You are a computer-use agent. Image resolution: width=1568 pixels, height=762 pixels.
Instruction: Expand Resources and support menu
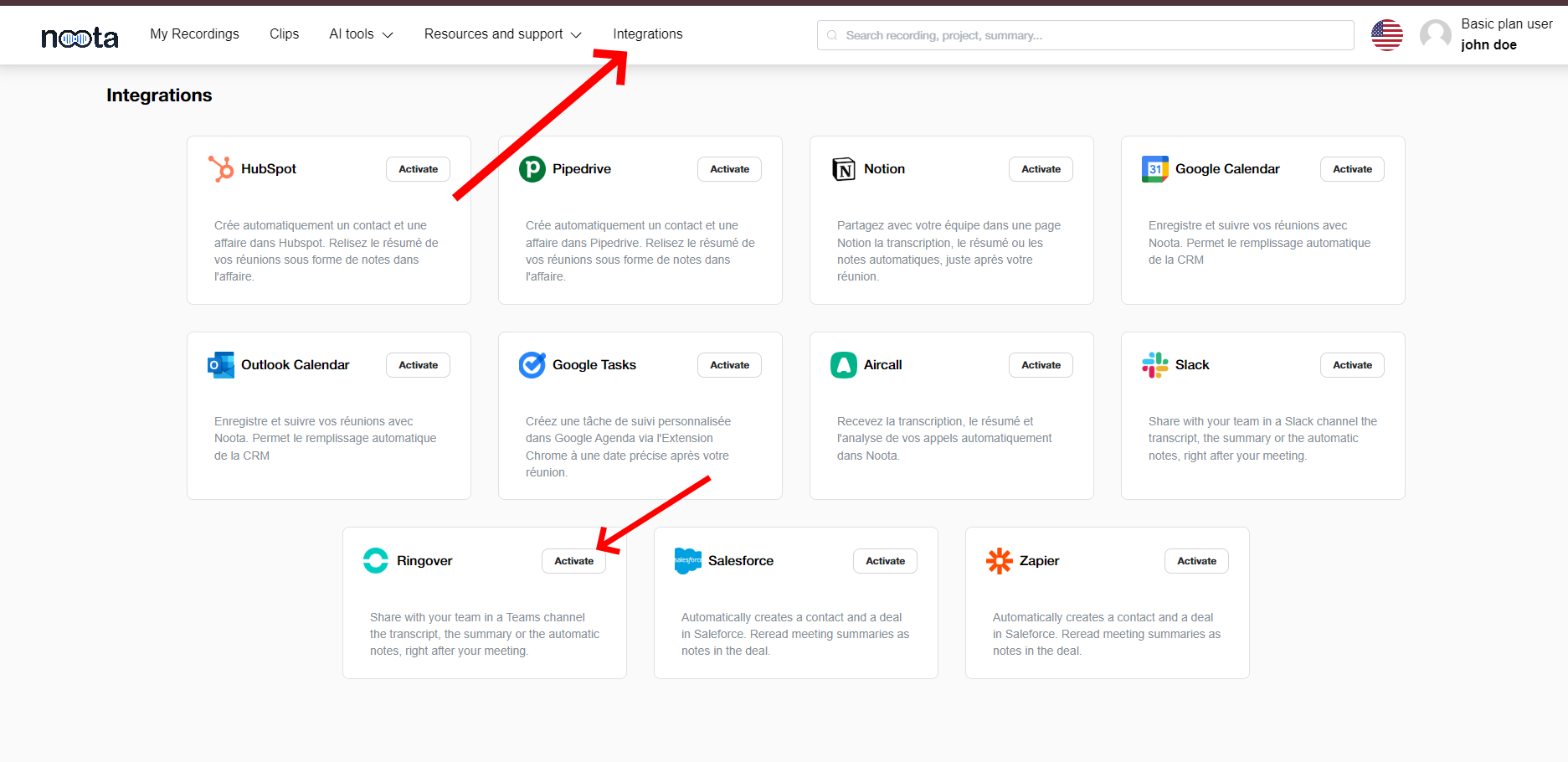click(502, 34)
